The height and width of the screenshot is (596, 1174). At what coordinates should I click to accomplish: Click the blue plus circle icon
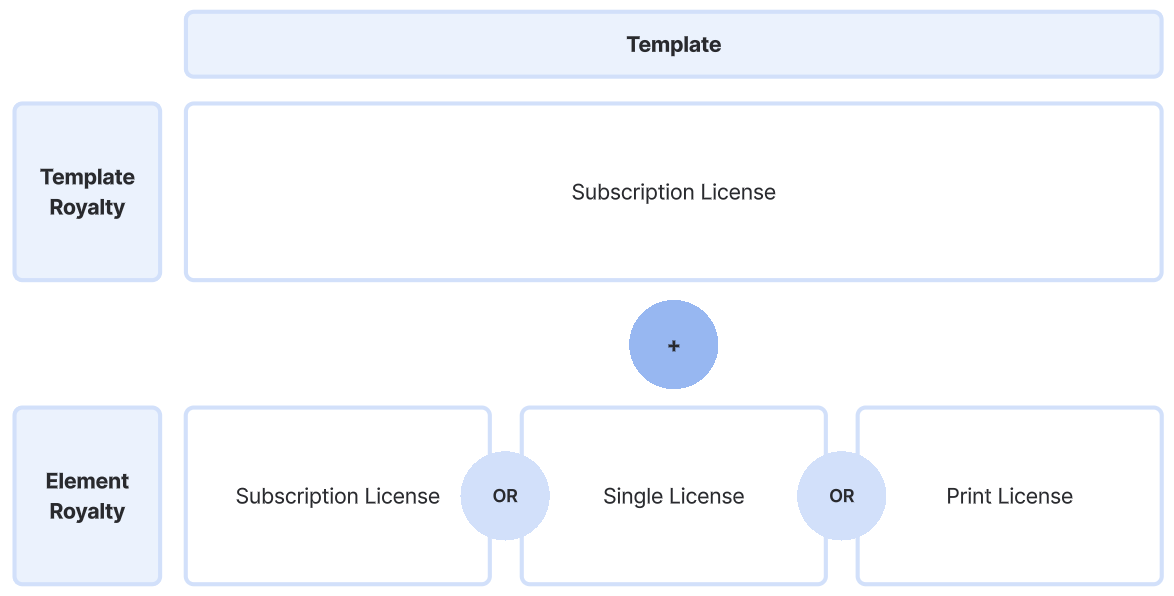coord(673,345)
